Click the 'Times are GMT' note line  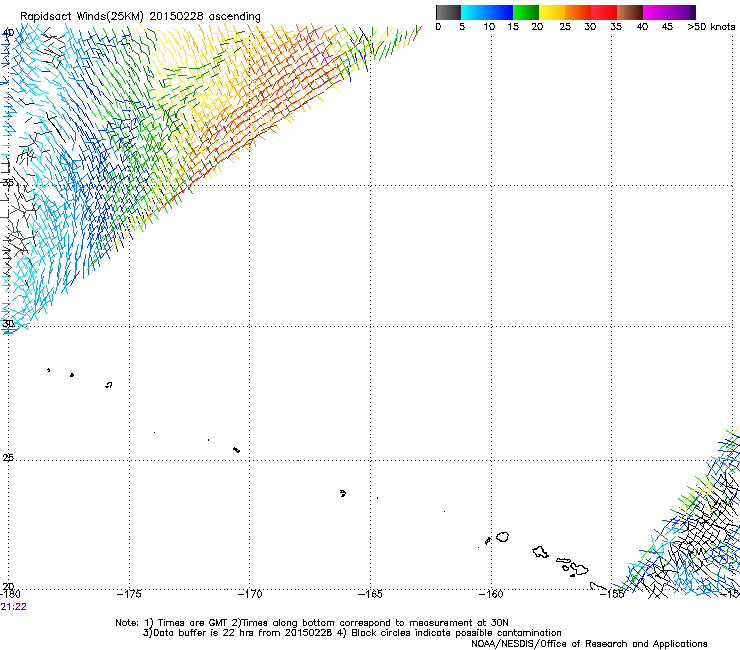point(312,623)
